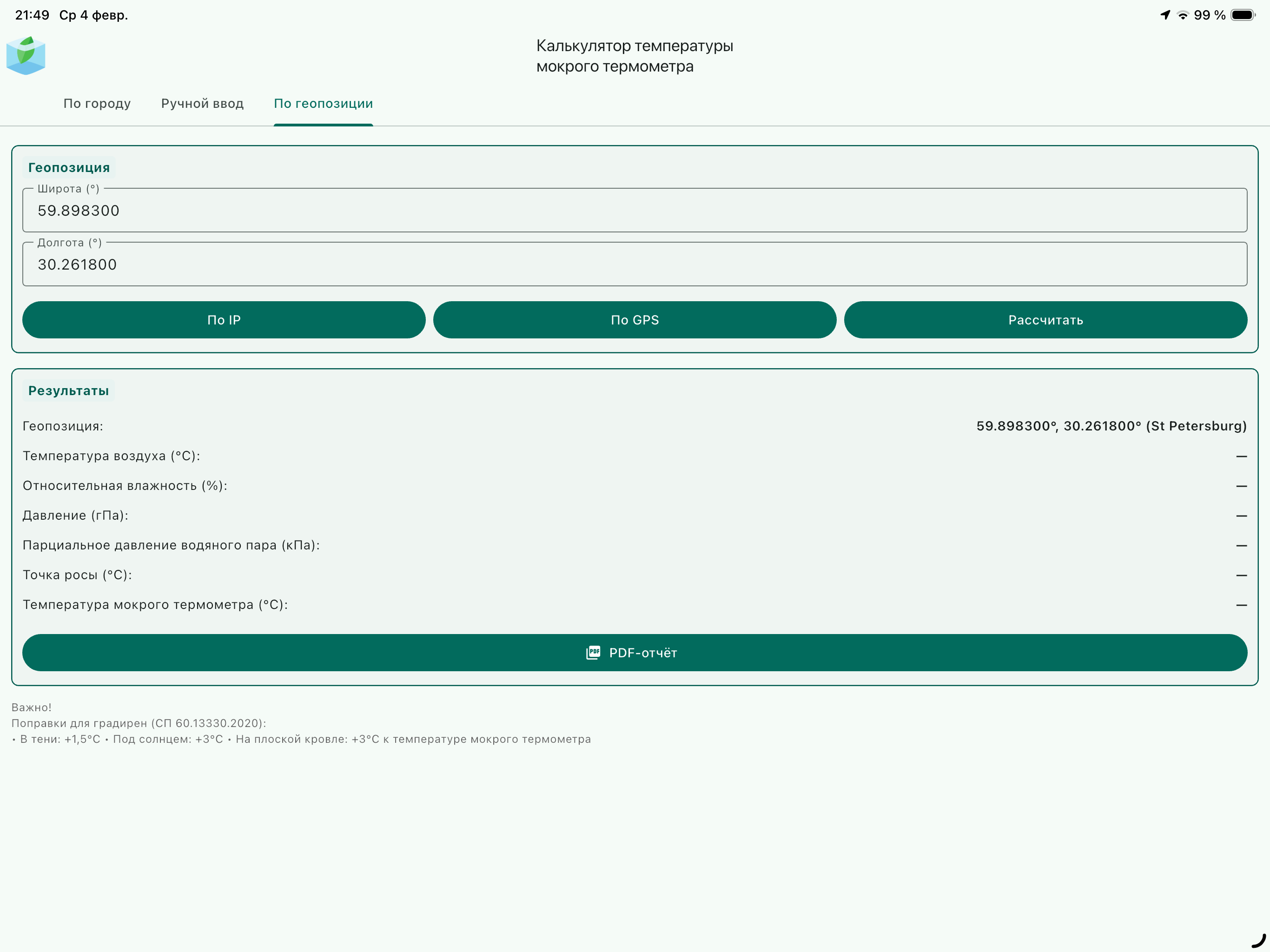
Task: Click the Температура воздуха (°C) row label
Action: tap(112, 456)
